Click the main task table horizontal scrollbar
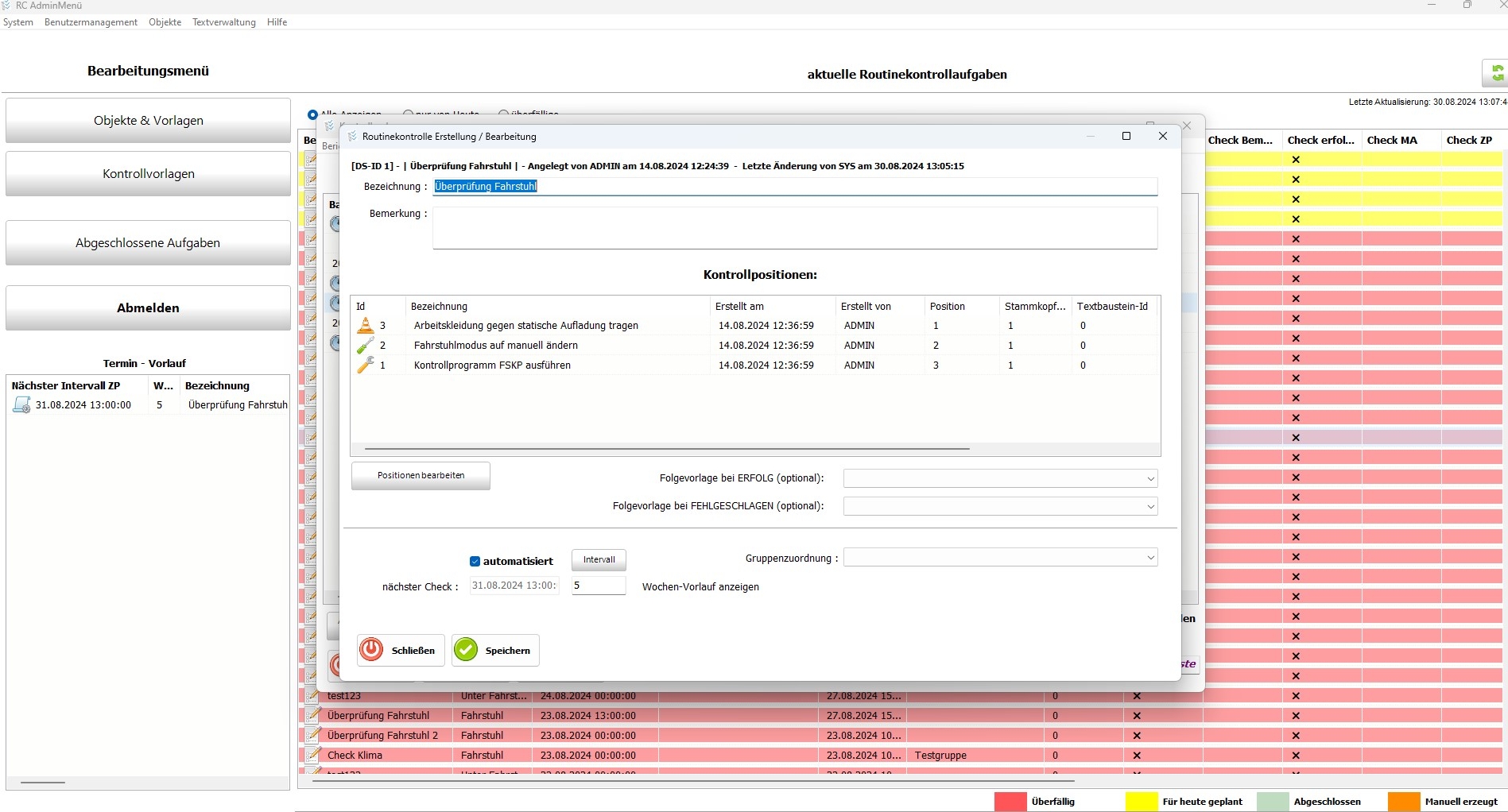The height and width of the screenshot is (812, 1508). tap(693, 781)
